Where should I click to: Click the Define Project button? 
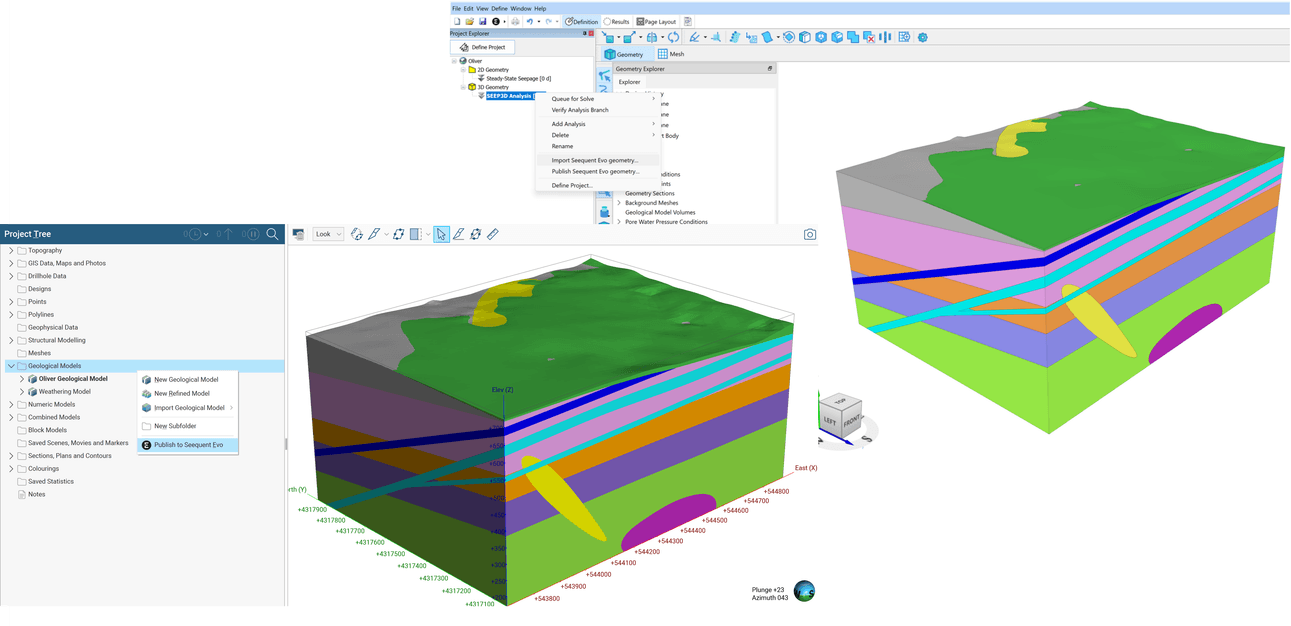click(x=482, y=47)
